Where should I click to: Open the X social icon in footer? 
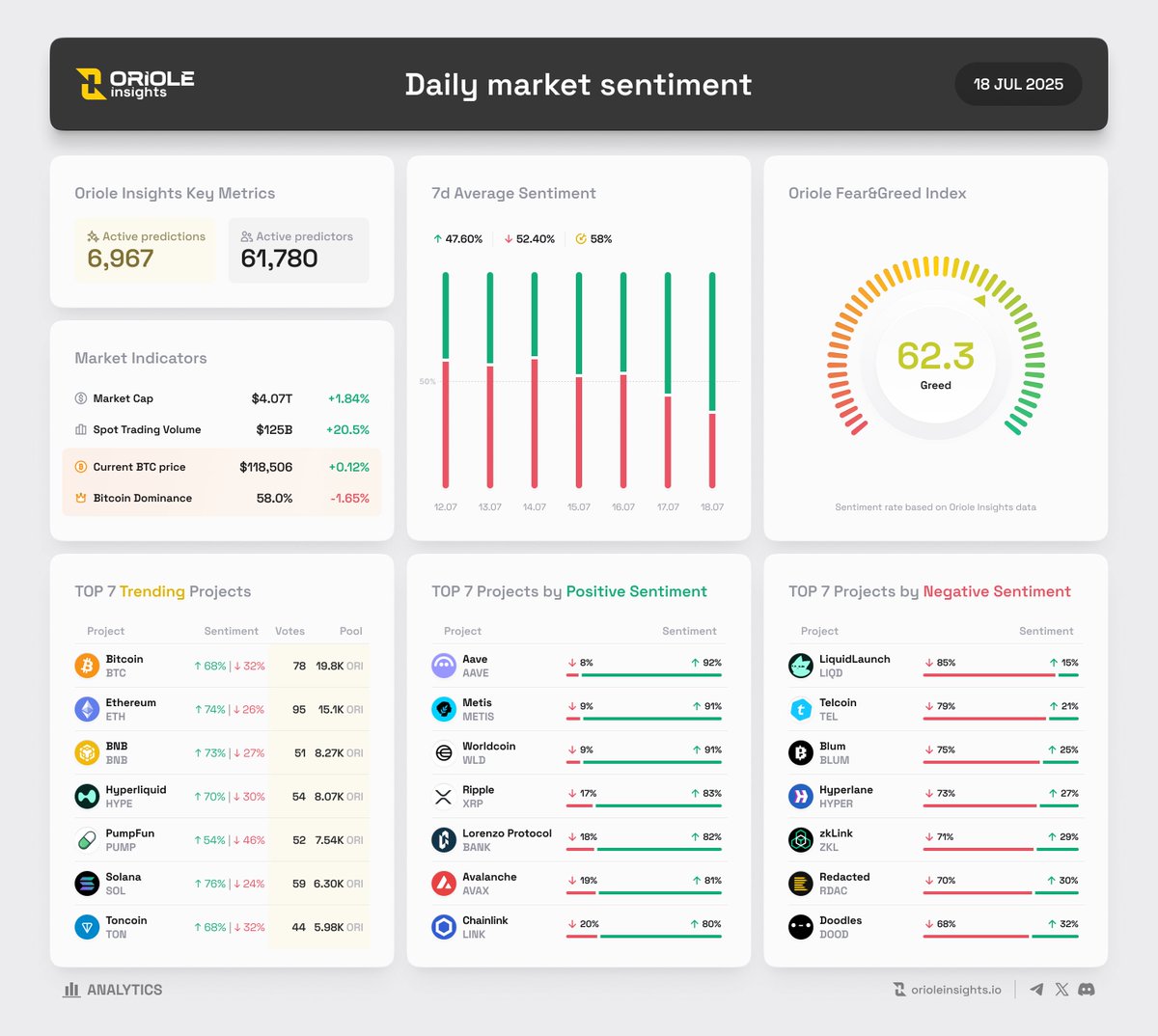[1061, 990]
